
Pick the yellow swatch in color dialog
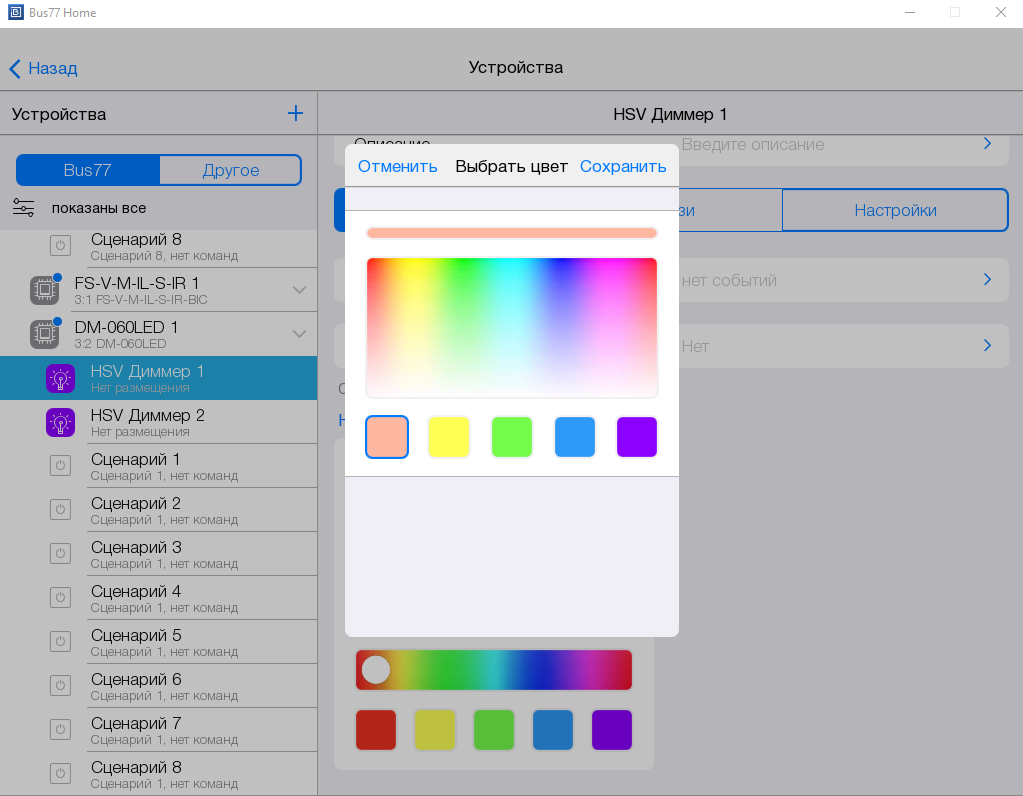[x=449, y=437]
